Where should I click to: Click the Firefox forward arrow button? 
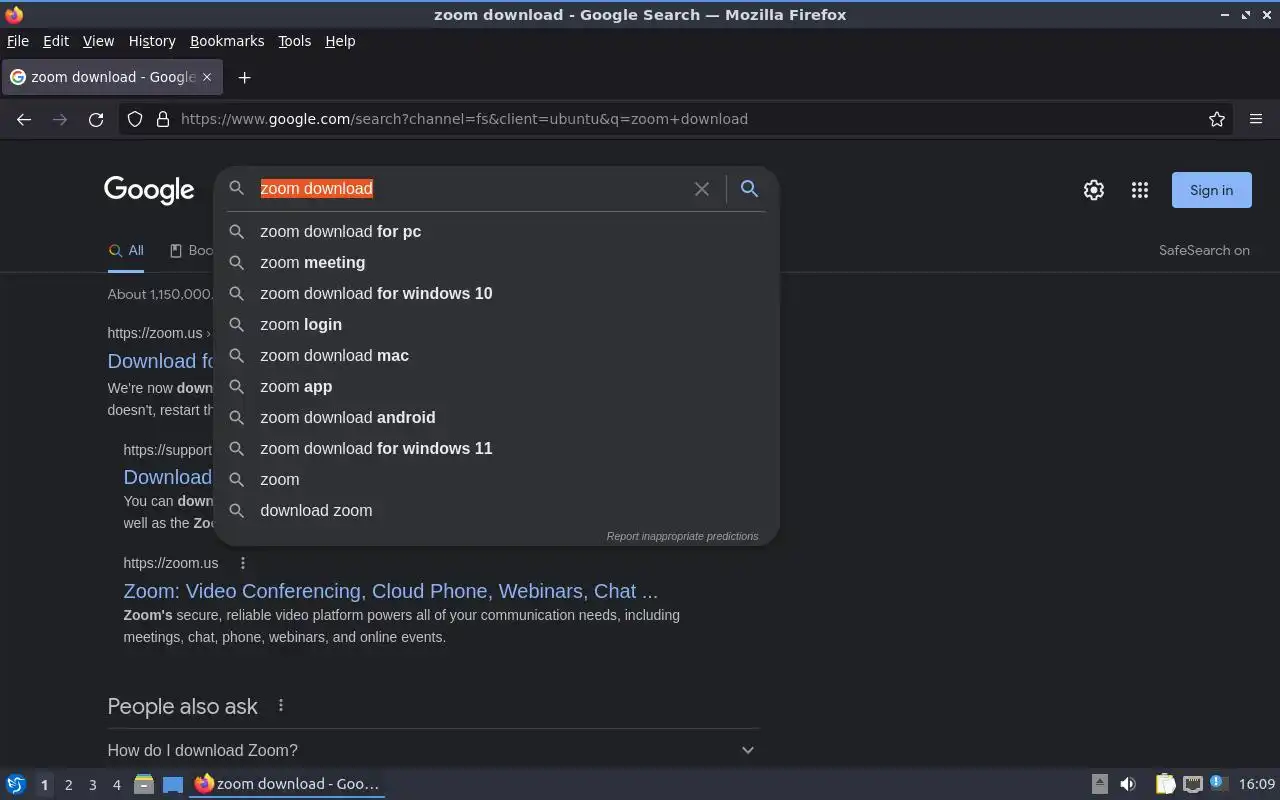click(x=60, y=119)
